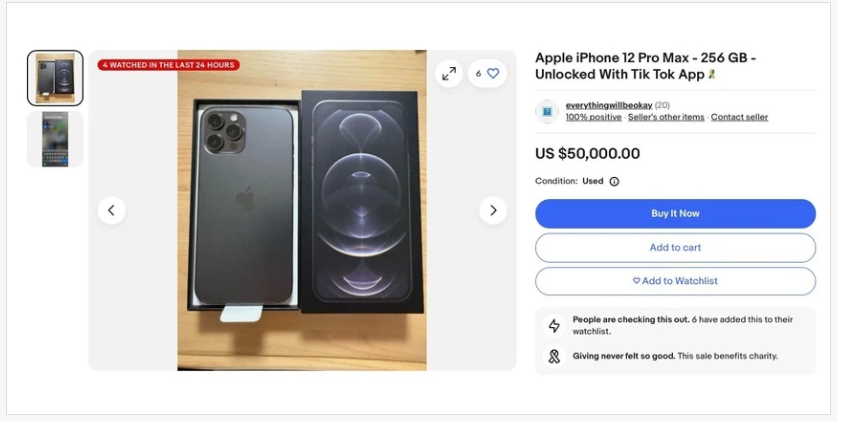Open everythingwillbeokay seller profile link
The width and height of the screenshot is (841, 424).
tap(608, 105)
